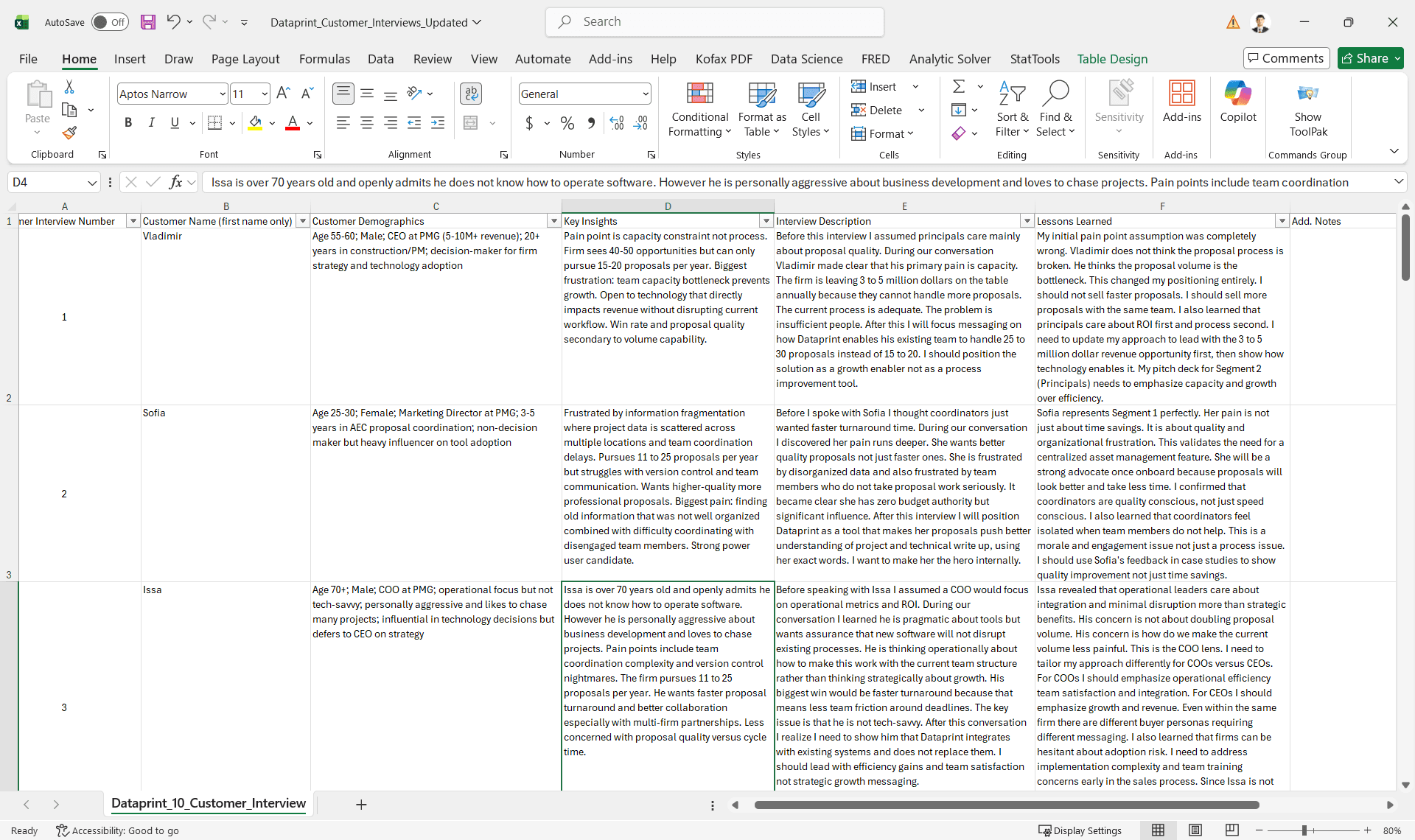Apply percent style format

click(x=567, y=123)
